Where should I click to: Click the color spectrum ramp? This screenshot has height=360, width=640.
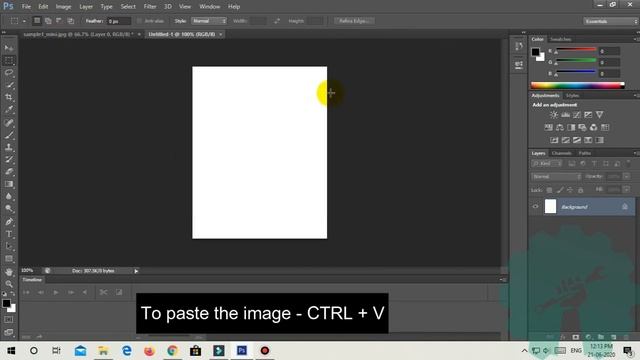point(578,85)
